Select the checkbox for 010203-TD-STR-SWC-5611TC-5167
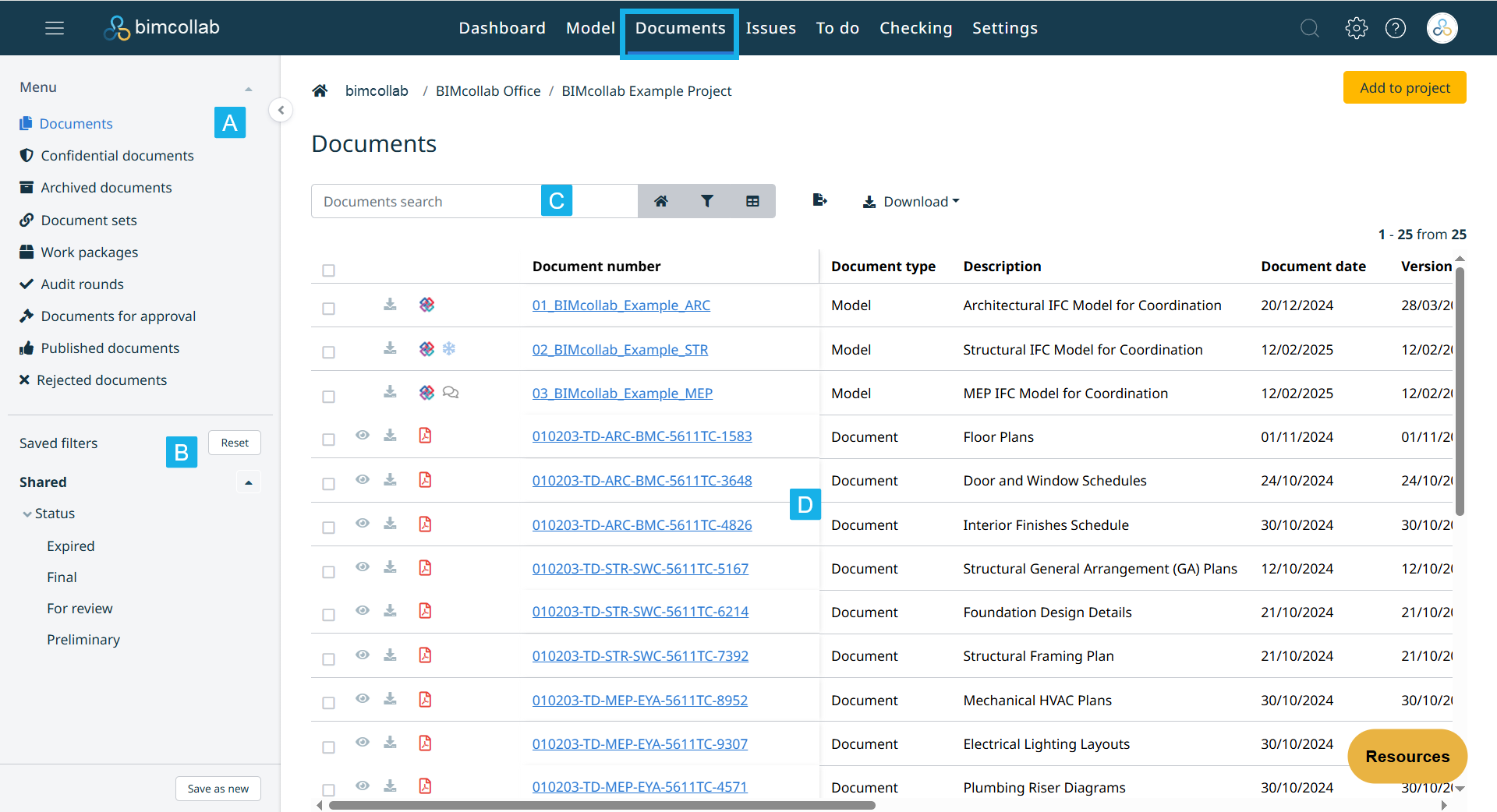1497x812 pixels. pos(328,572)
